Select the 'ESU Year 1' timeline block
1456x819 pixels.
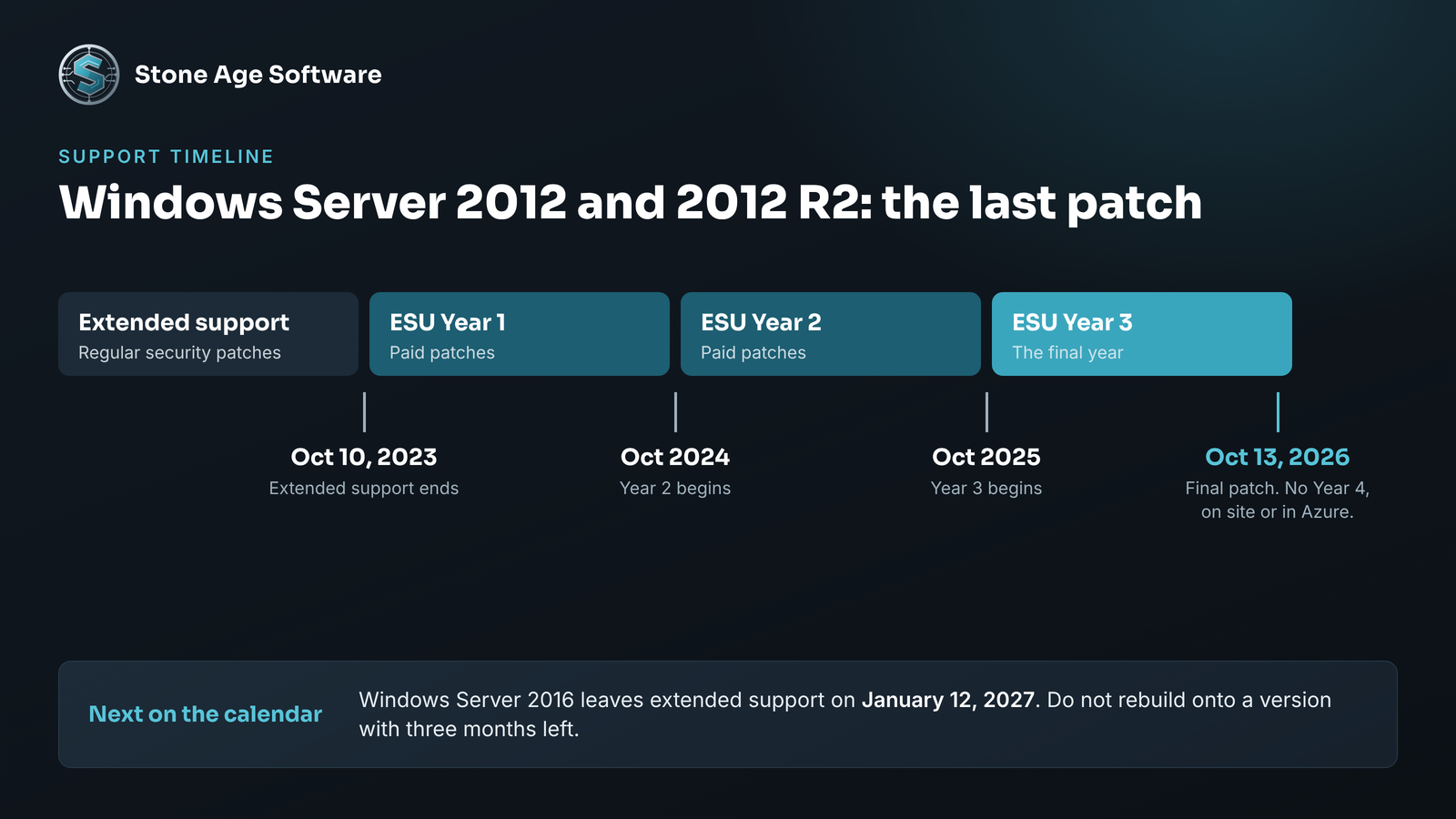[x=520, y=334]
